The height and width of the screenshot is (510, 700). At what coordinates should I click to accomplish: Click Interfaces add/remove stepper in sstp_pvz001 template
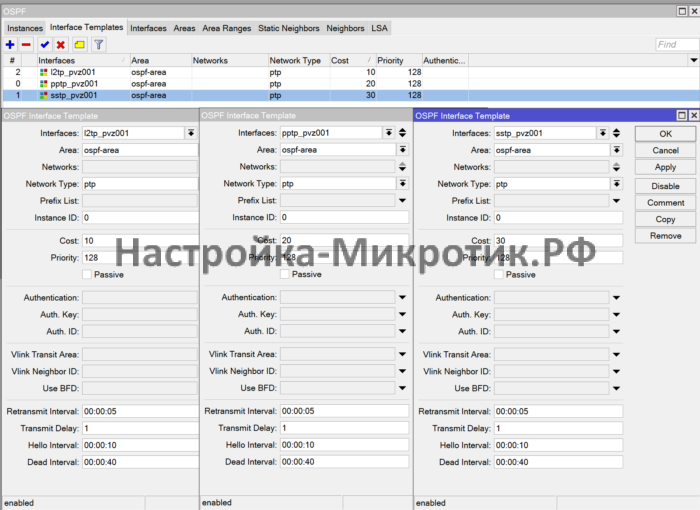[x=617, y=133]
